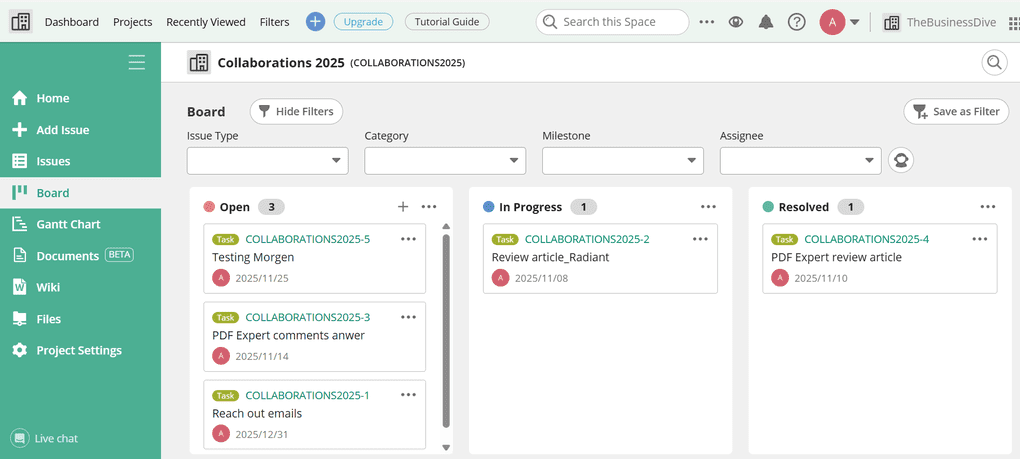
Task: Open TheBusinessDive space switcher
Action: (x=940, y=22)
